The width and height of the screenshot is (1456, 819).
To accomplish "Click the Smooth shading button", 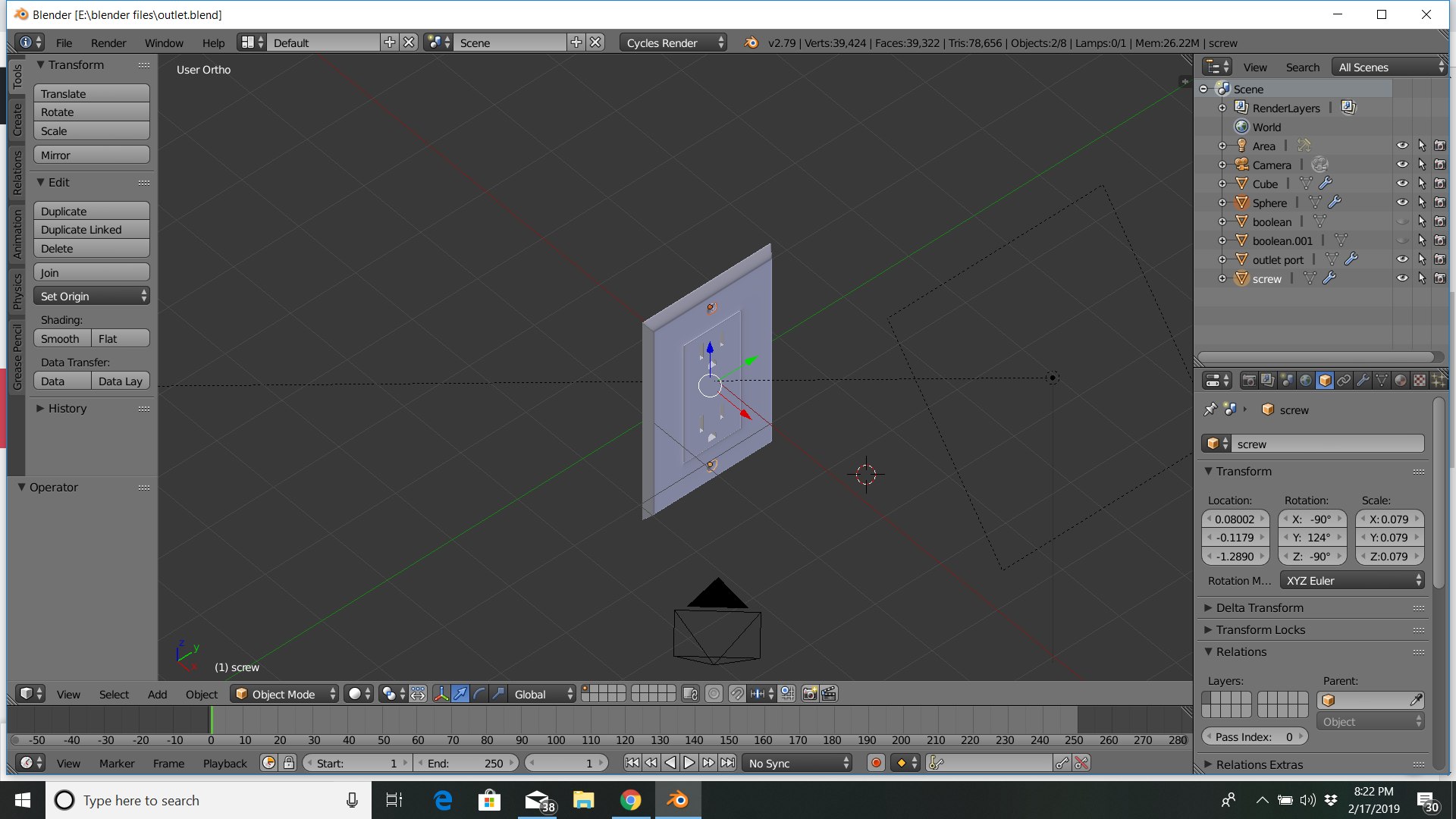I will [62, 339].
